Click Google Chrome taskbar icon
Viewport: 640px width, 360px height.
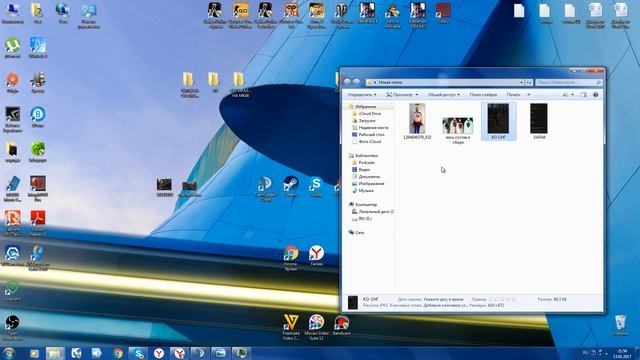point(118,353)
